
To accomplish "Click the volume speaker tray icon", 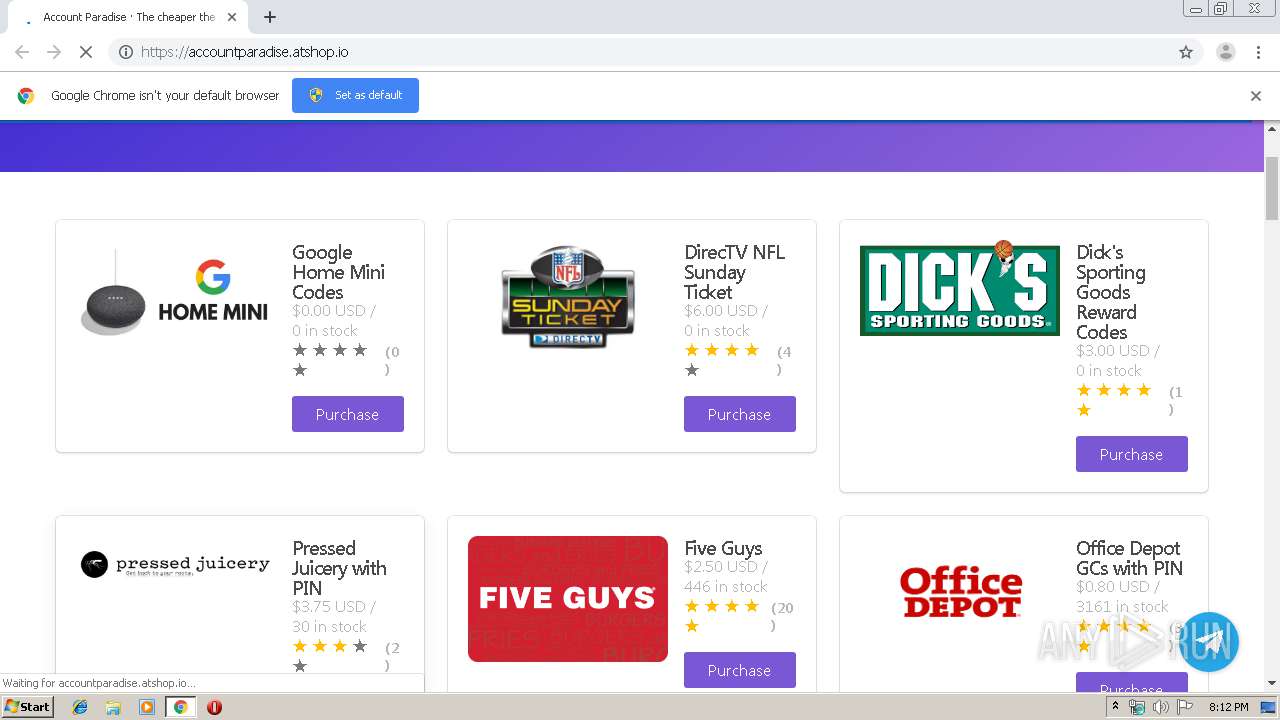I will pos(1160,707).
